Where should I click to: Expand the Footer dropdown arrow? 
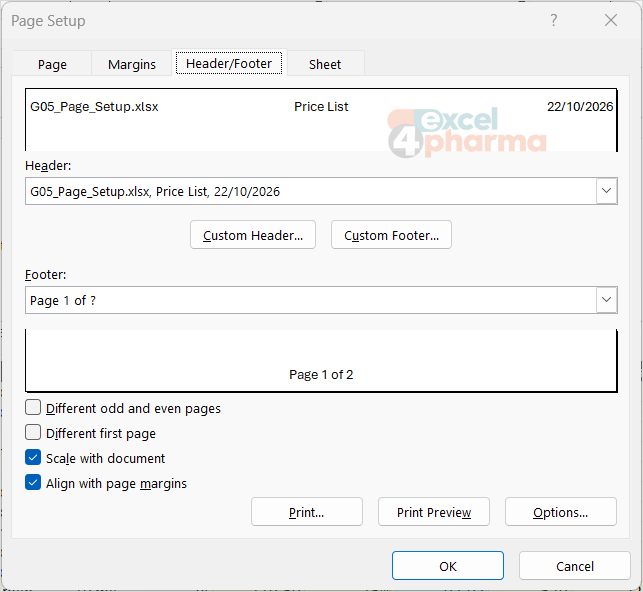pos(607,300)
